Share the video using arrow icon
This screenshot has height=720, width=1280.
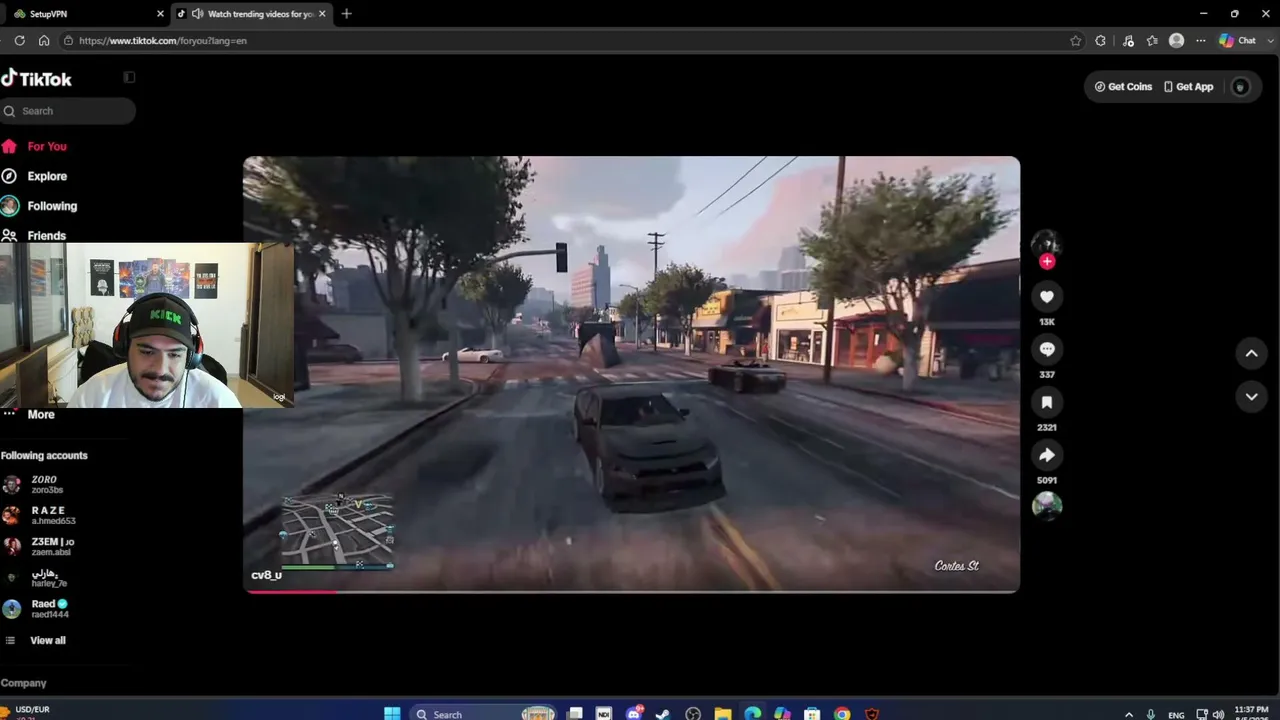click(x=1047, y=455)
